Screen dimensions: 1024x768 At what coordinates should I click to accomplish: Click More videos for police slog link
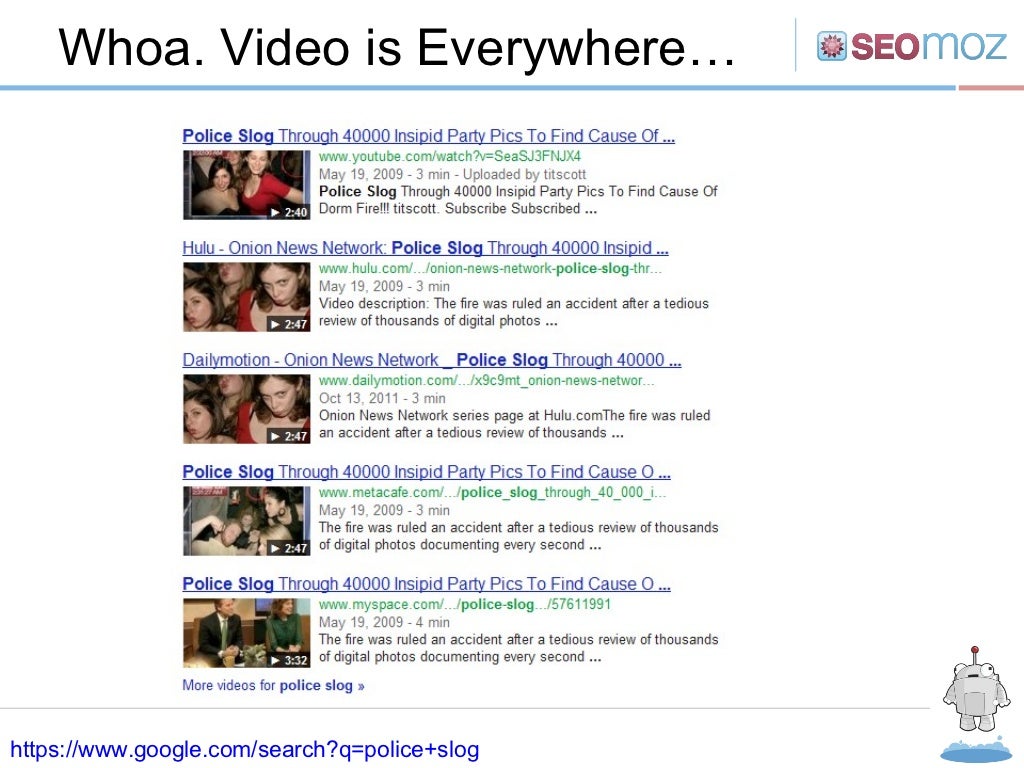pyautogui.click(x=273, y=685)
